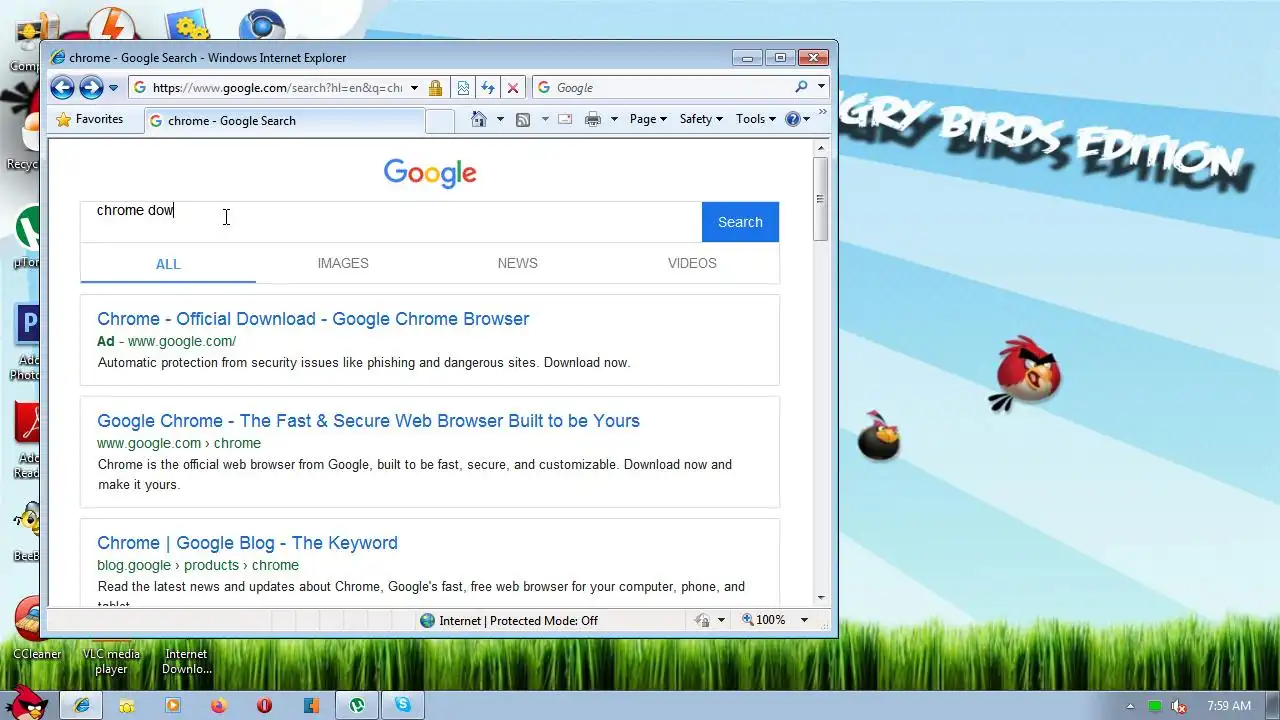The height and width of the screenshot is (720, 1280).
Task: Launch Opera from the taskbar
Action: tap(264, 706)
